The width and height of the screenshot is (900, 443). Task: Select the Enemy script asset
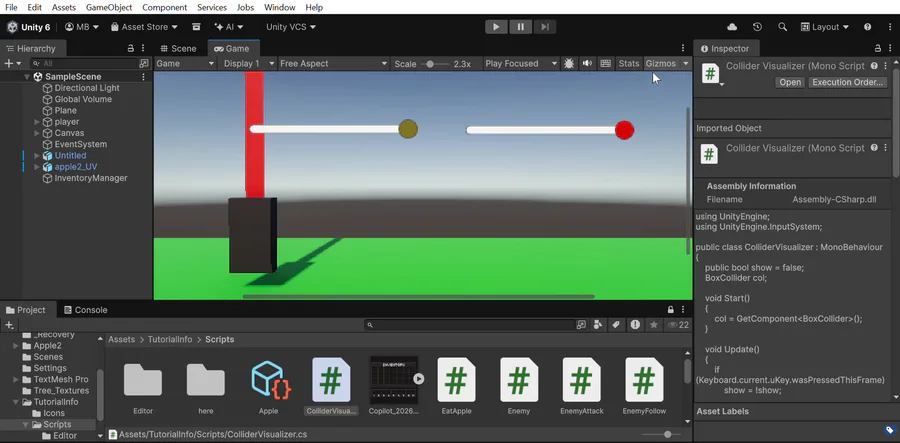pos(519,379)
